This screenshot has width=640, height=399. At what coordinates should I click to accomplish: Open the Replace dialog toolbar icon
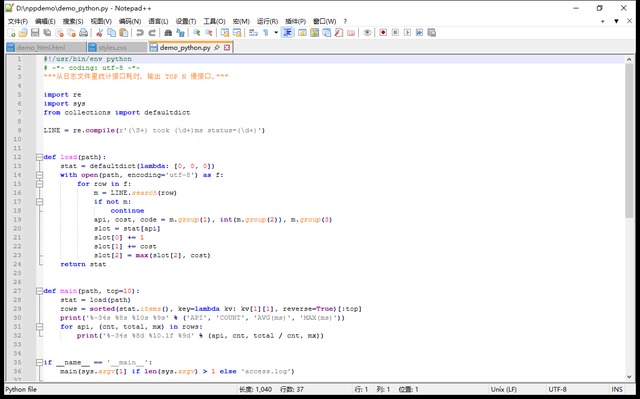coord(180,33)
